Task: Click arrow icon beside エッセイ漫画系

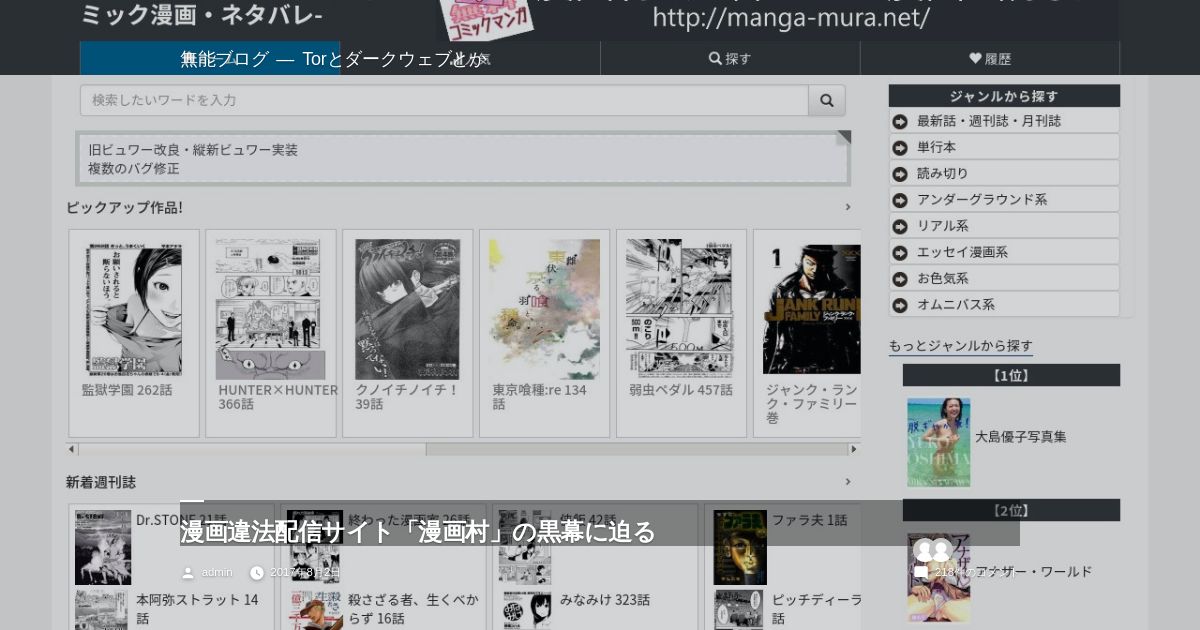Action: (x=900, y=252)
